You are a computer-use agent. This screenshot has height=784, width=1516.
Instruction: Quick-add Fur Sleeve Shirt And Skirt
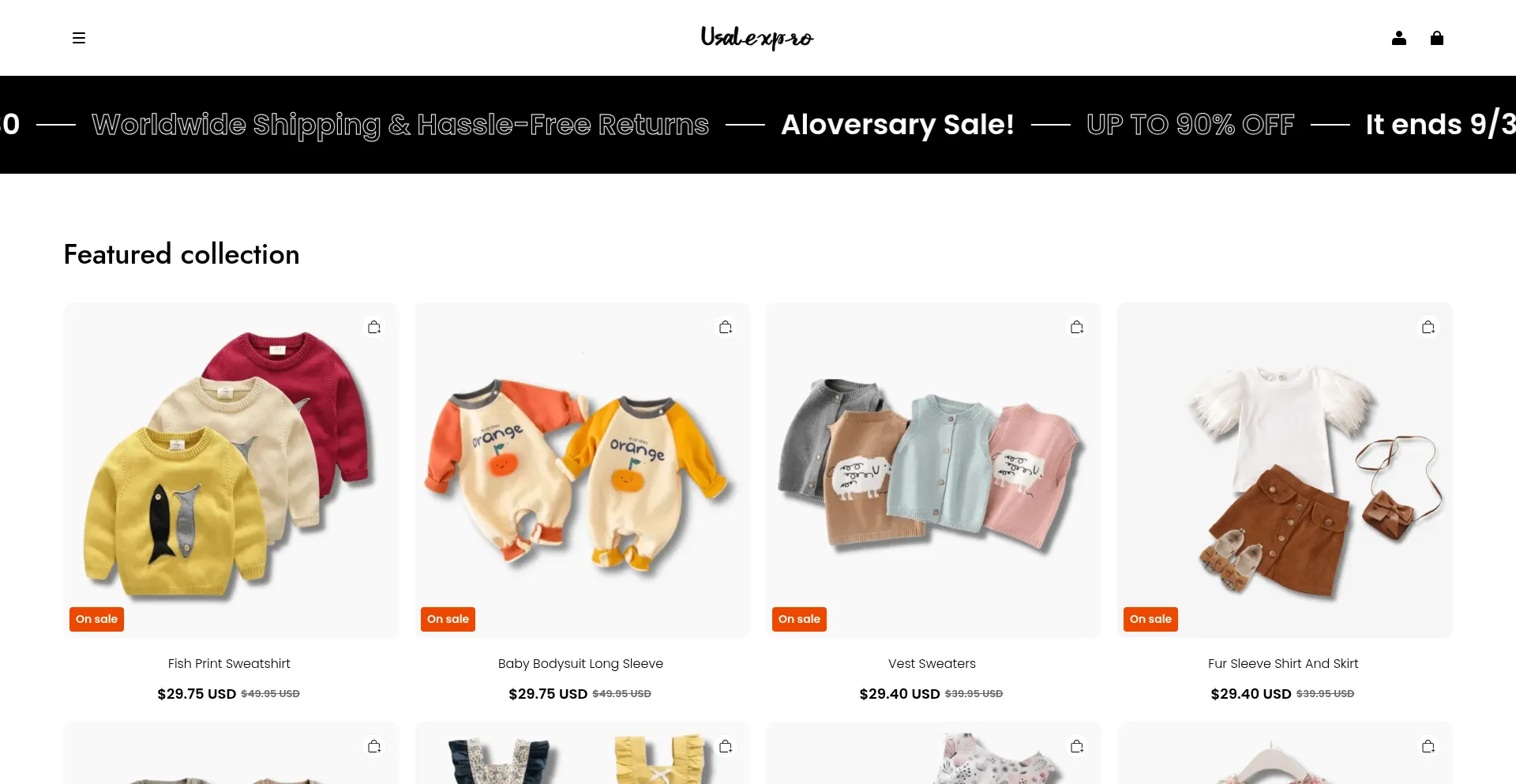pyautogui.click(x=1428, y=327)
